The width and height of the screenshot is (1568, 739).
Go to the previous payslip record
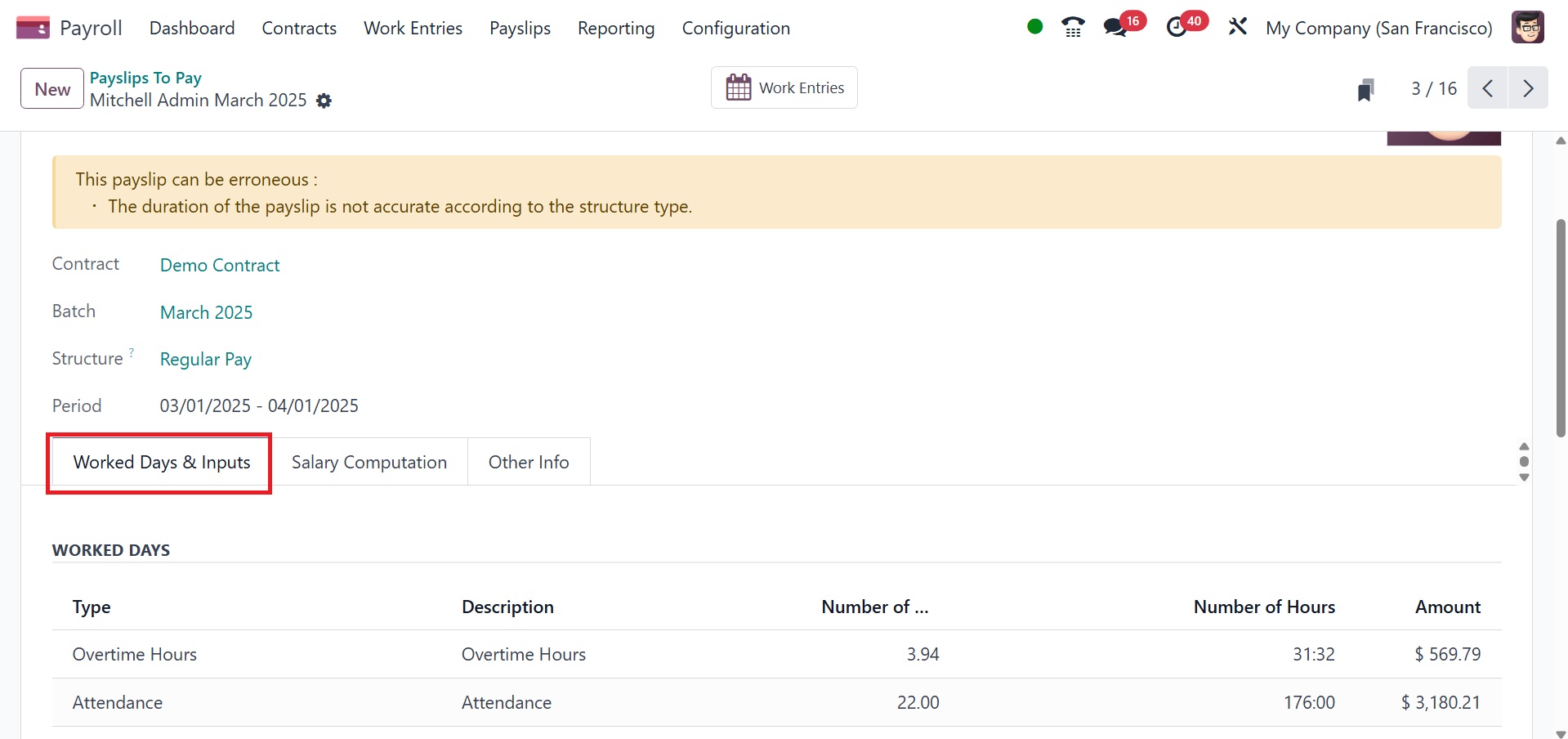coord(1488,88)
